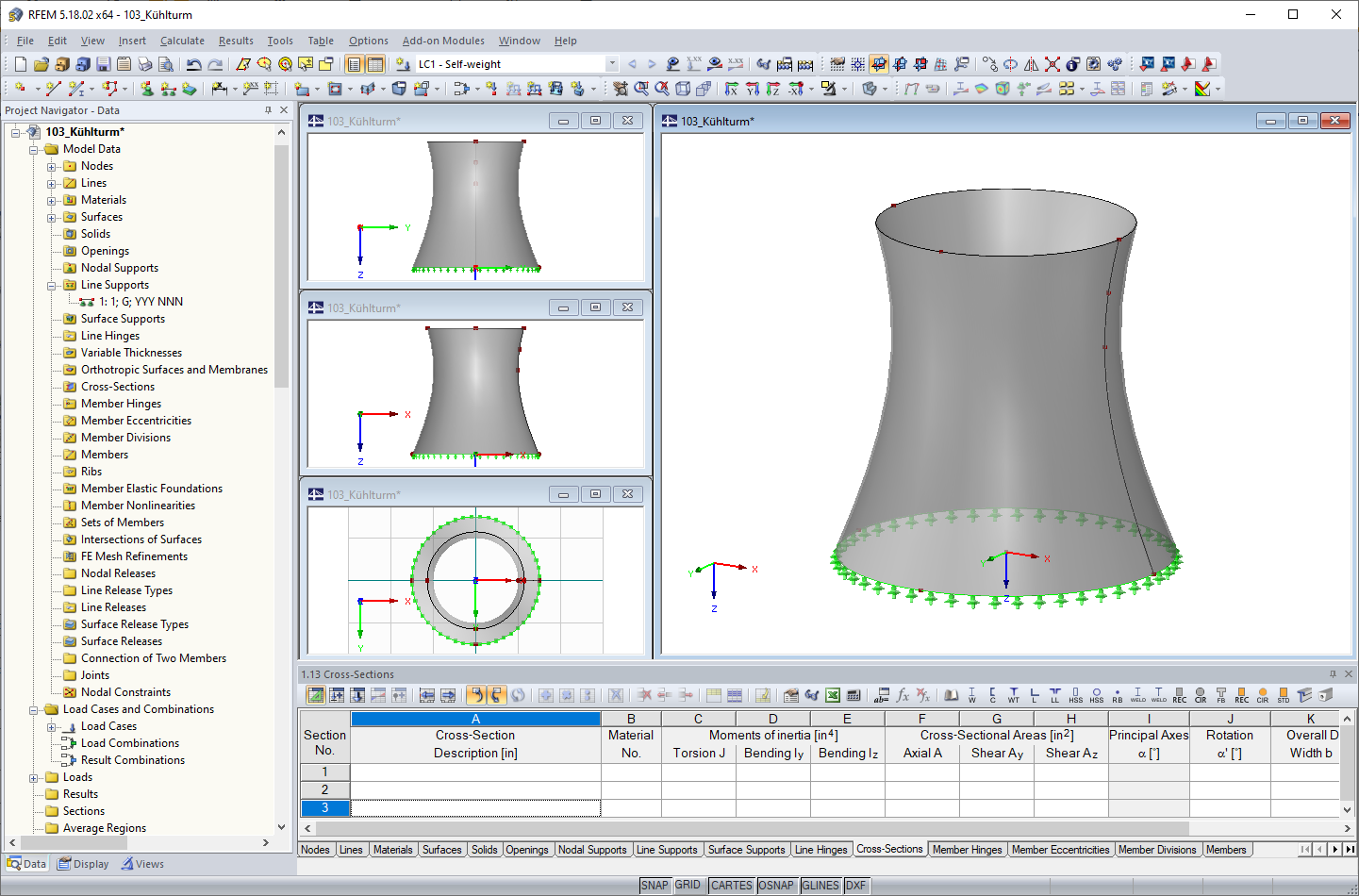
Task: Click the Undo icon in the main toolbar
Action: (x=193, y=63)
